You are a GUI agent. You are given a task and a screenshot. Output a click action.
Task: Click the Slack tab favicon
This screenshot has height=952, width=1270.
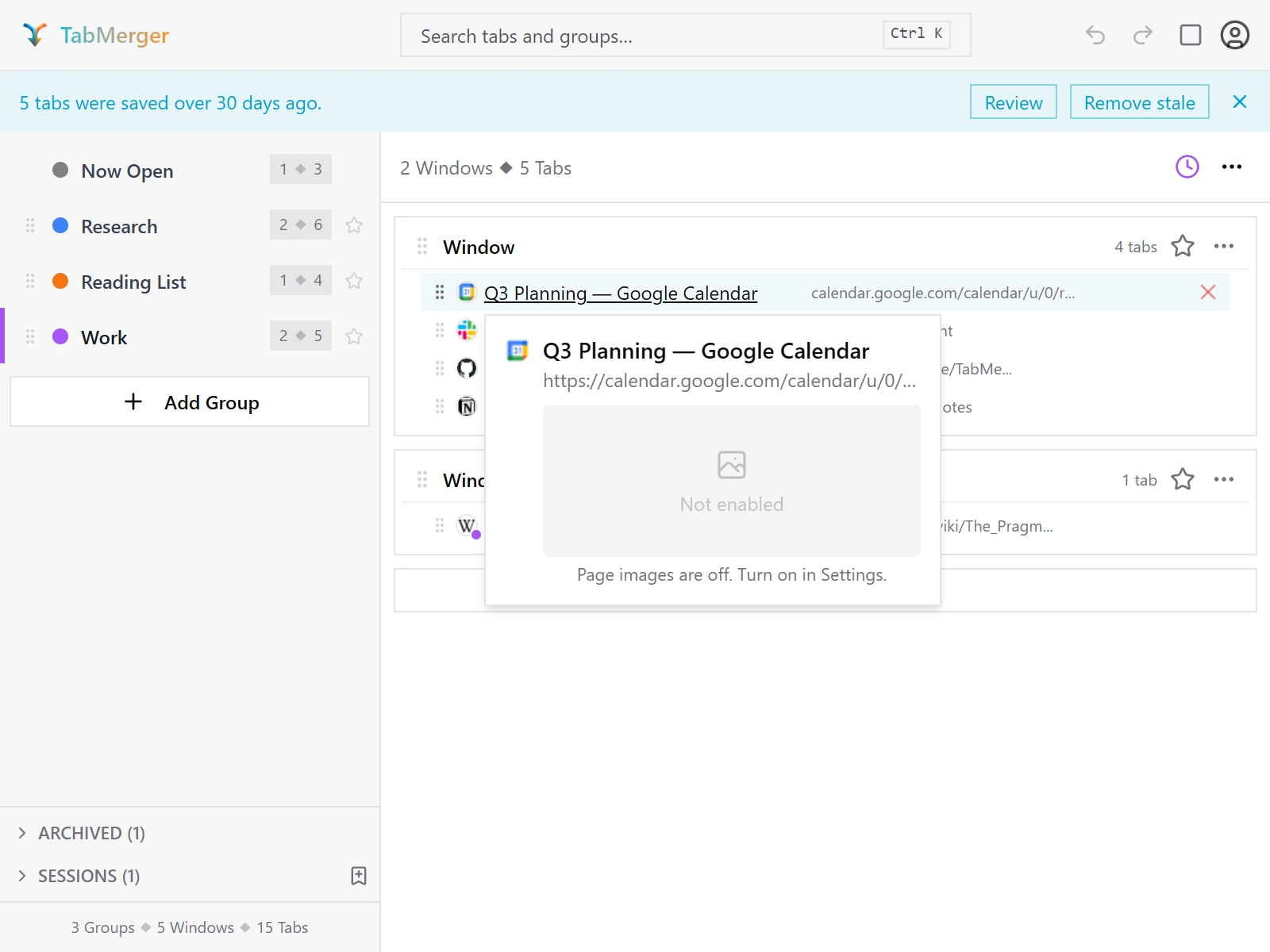coord(467,331)
